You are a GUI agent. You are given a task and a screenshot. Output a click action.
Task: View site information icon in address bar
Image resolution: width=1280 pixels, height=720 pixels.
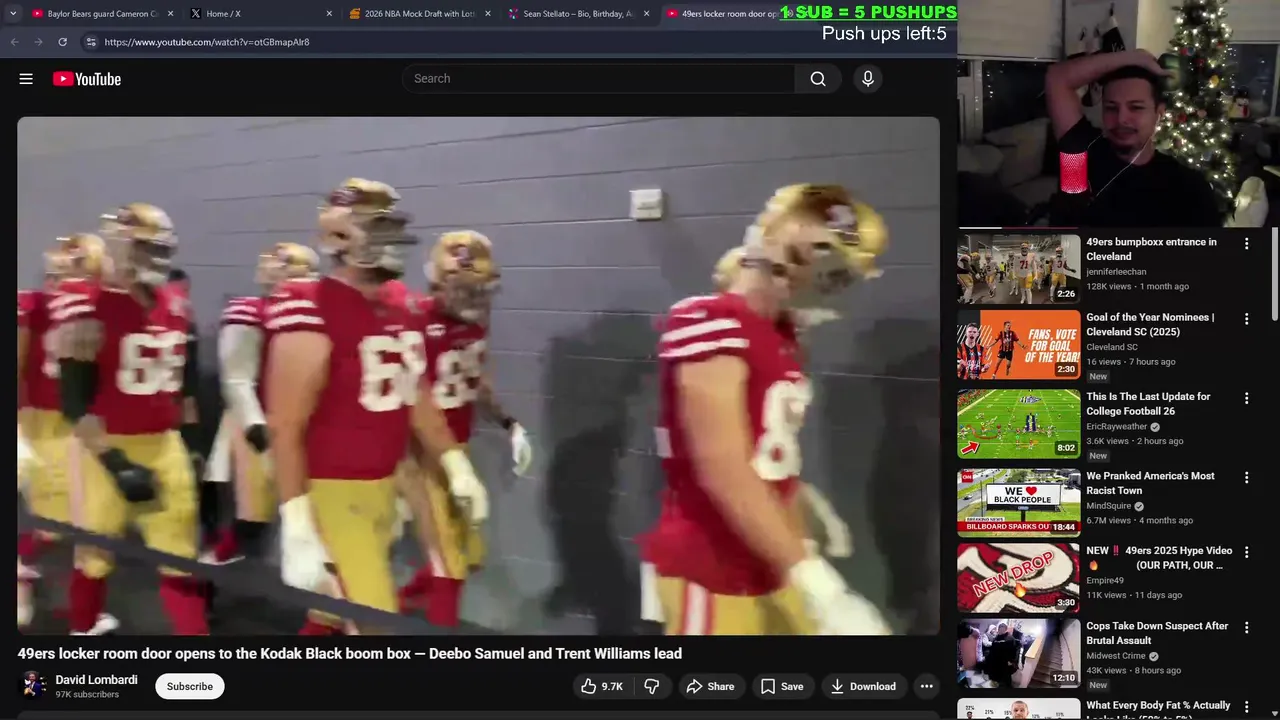[90, 42]
